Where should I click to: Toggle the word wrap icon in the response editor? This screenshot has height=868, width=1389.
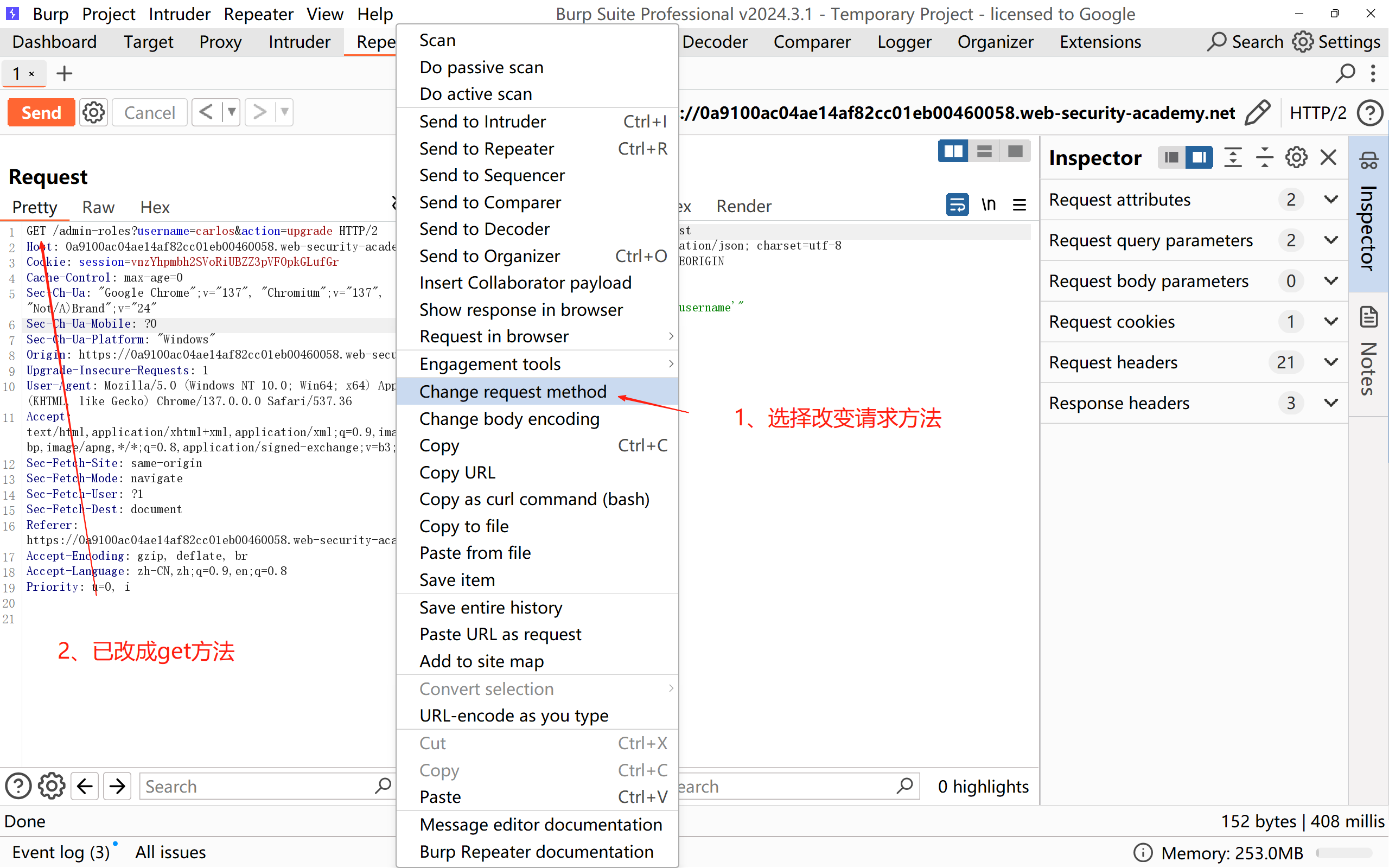pyautogui.click(x=957, y=205)
